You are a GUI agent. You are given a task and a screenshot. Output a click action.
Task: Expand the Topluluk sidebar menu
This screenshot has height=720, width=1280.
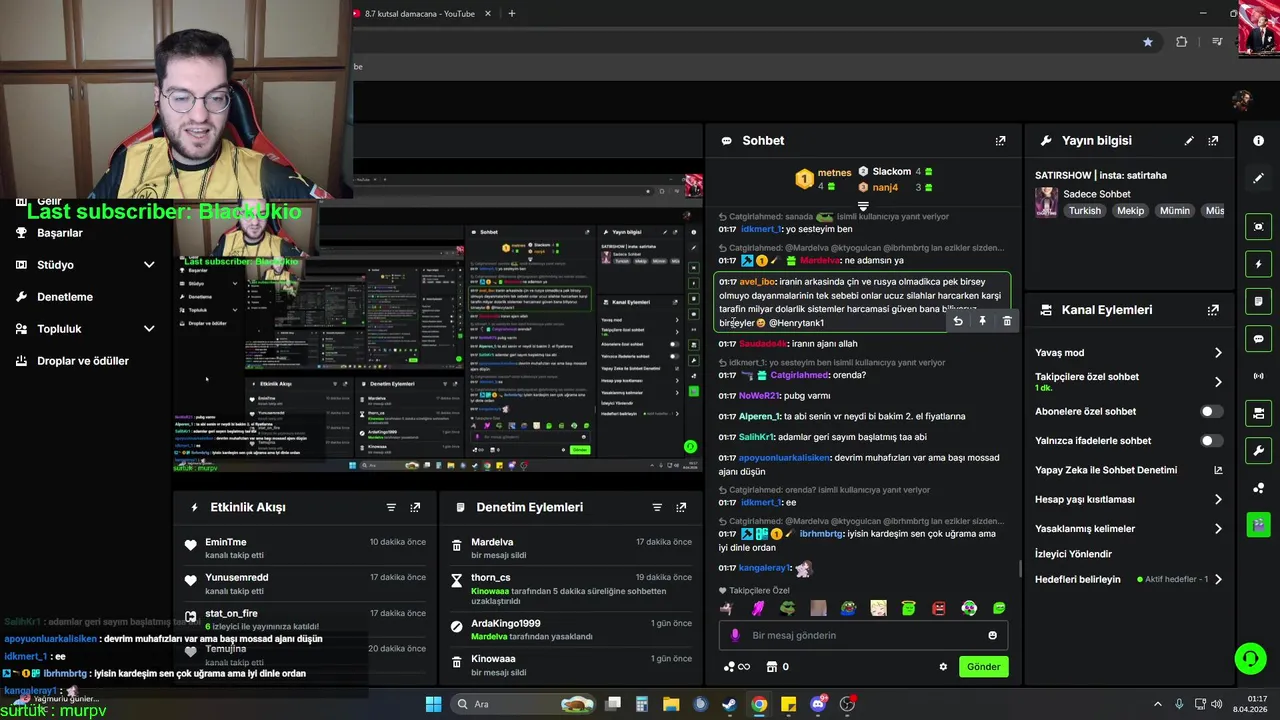(149, 329)
